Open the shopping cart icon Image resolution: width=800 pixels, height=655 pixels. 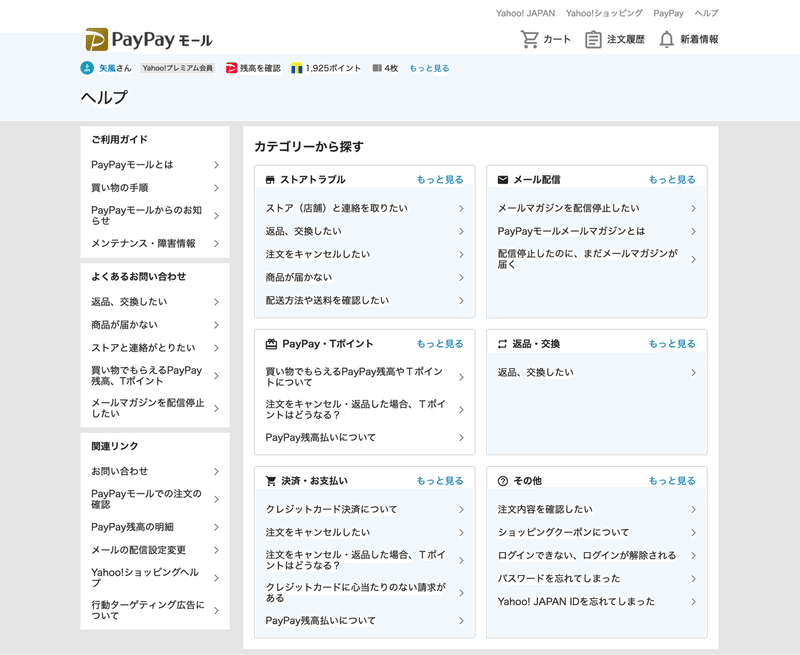[x=530, y=39]
